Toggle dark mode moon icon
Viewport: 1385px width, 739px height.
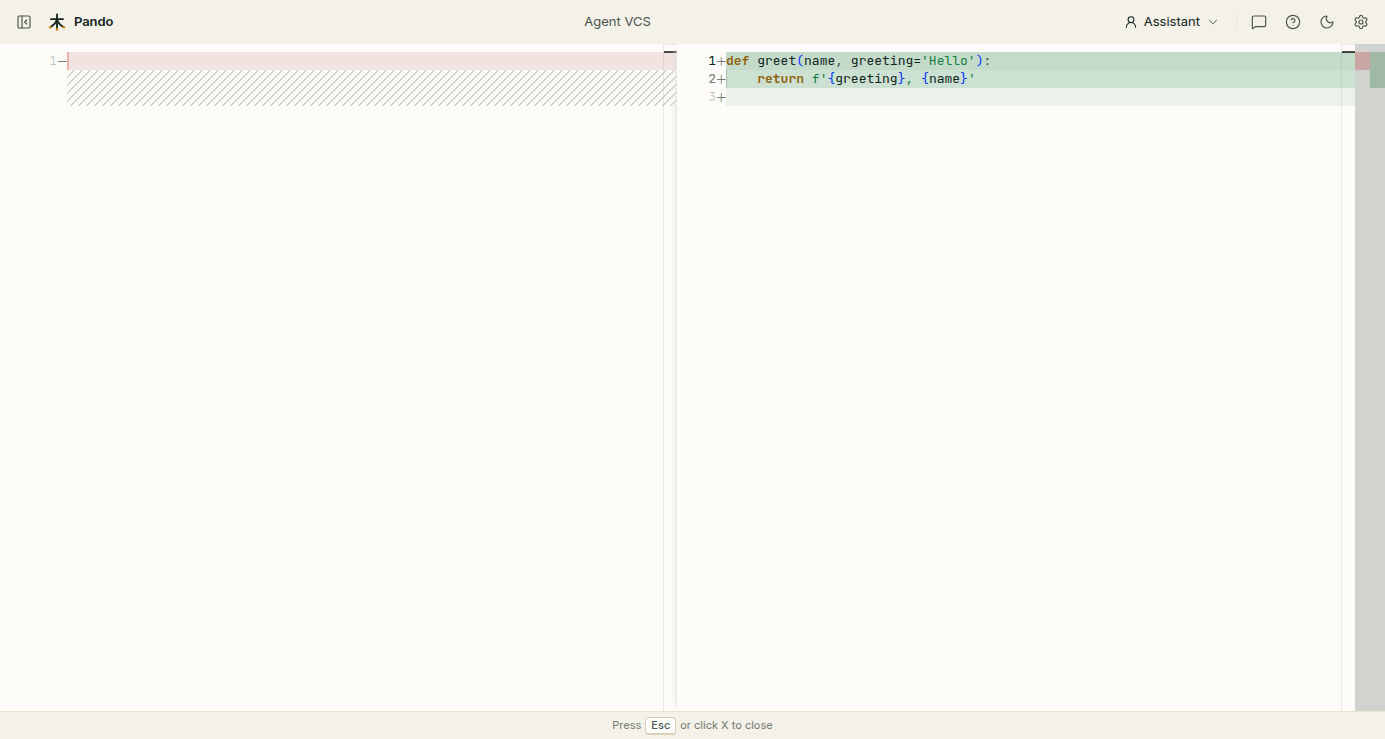1327,22
